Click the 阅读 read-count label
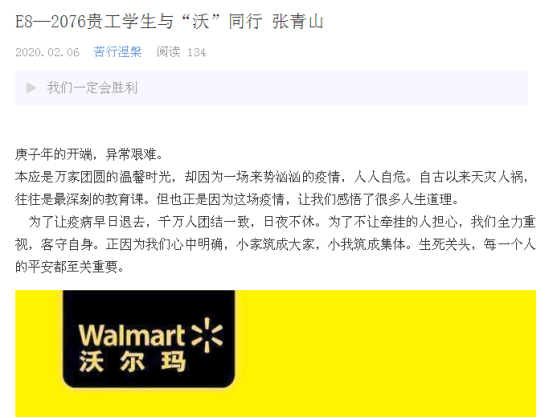This screenshot has height=418, width=554. tap(169, 52)
